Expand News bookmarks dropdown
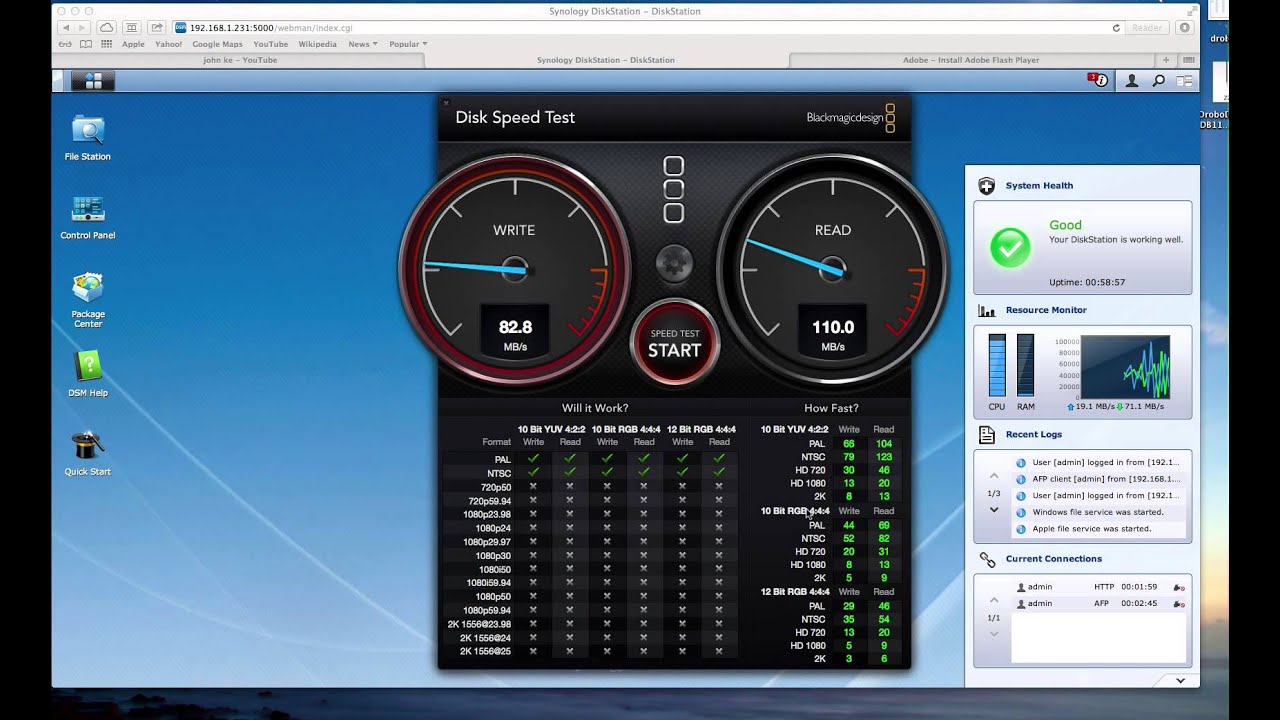 tap(362, 44)
